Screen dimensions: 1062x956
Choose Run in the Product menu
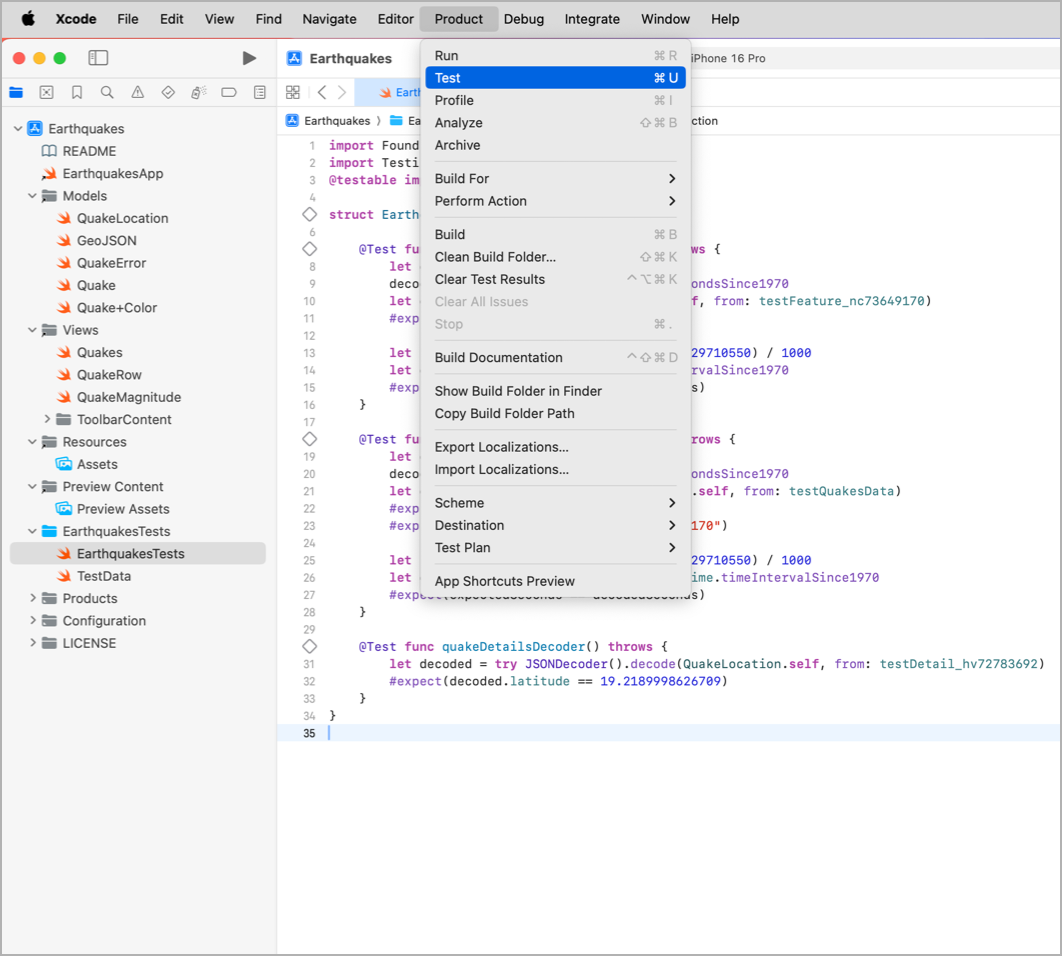pos(555,56)
